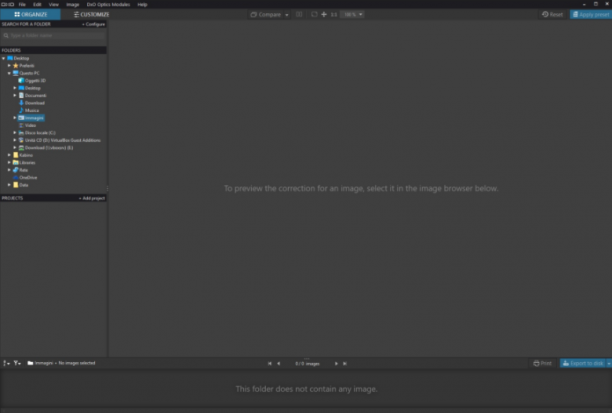Jump to the first image
Screen dimensions: 612x413
tap(270, 363)
